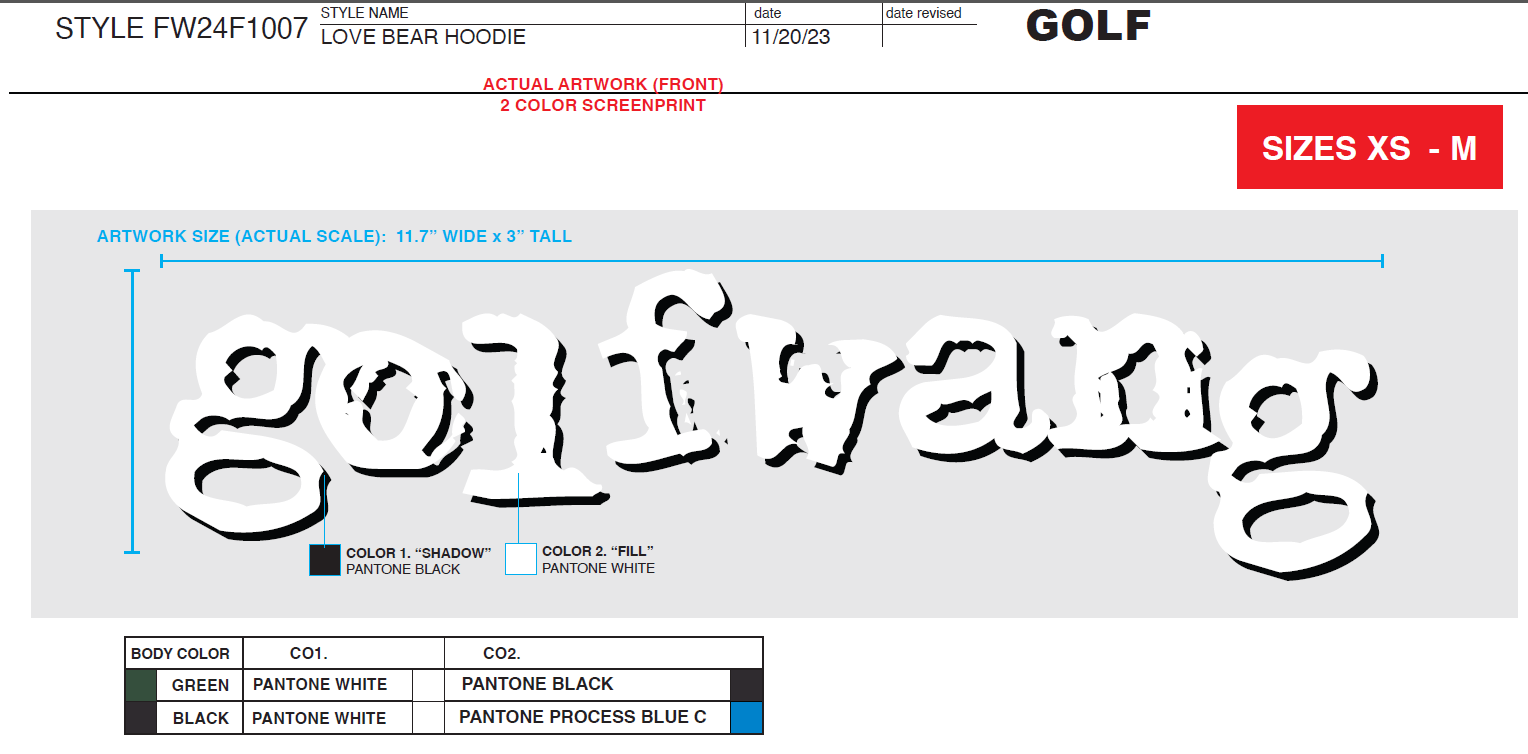This screenshot has height=754, width=1528.
Task: Click the blue vertical height dimension line
Action: [x=131, y=411]
